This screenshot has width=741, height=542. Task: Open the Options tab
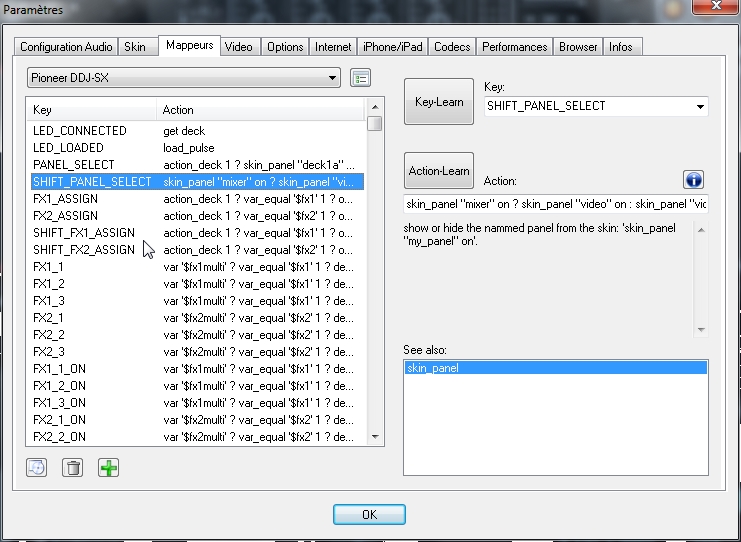point(285,47)
